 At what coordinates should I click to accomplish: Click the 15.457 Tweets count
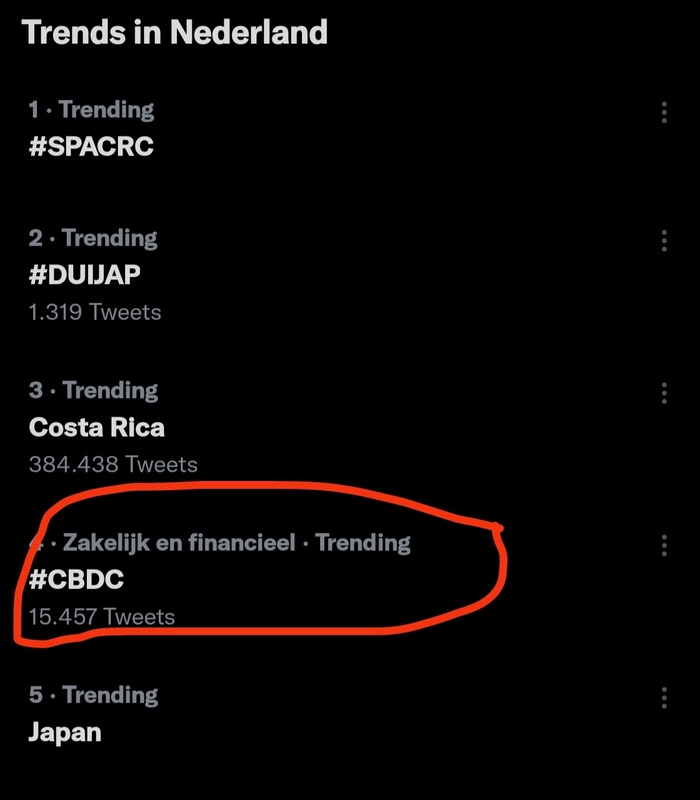(x=101, y=616)
